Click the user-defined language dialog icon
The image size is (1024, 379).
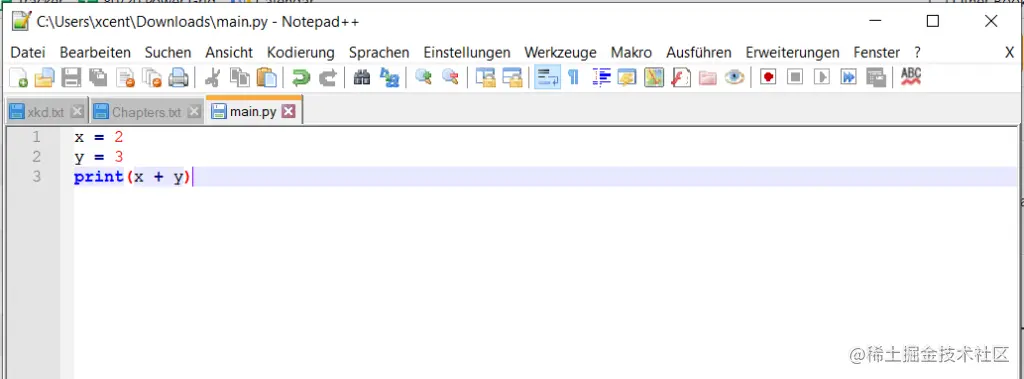tap(627, 78)
